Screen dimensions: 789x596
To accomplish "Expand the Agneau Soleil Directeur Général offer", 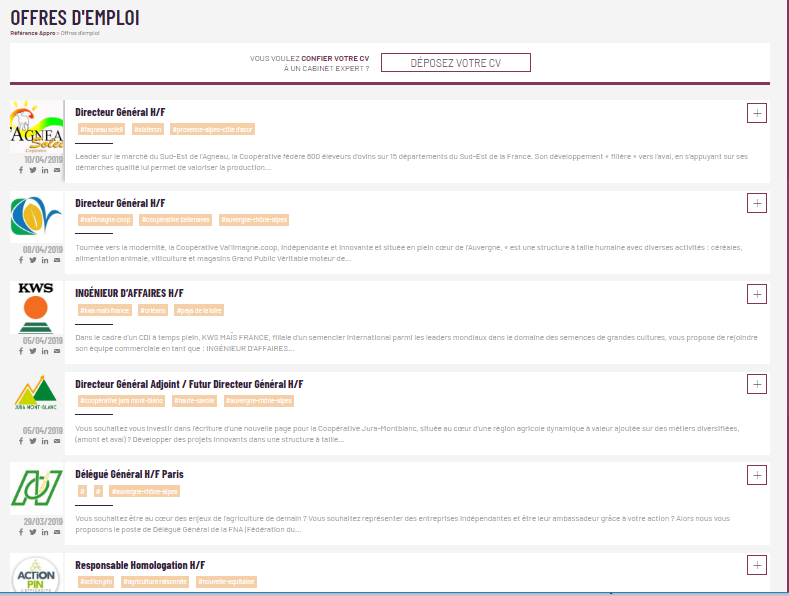I will (x=757, y=113).
